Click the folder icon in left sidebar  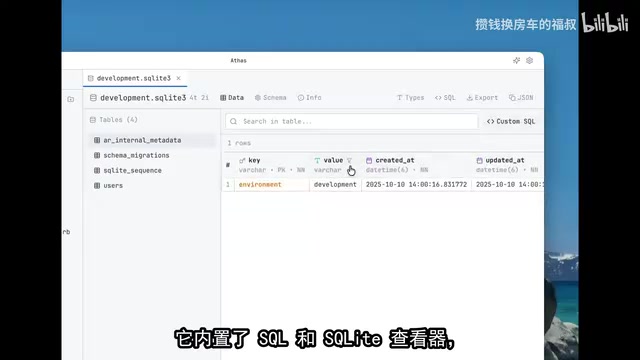pyautogui.click(x=71, y=99)
